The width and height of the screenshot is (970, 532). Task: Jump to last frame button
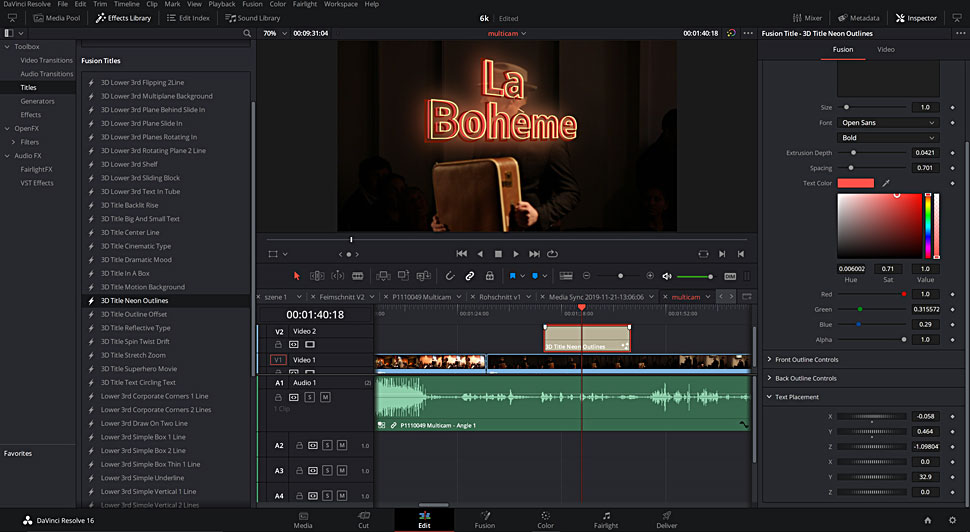(x=534, y=254)
